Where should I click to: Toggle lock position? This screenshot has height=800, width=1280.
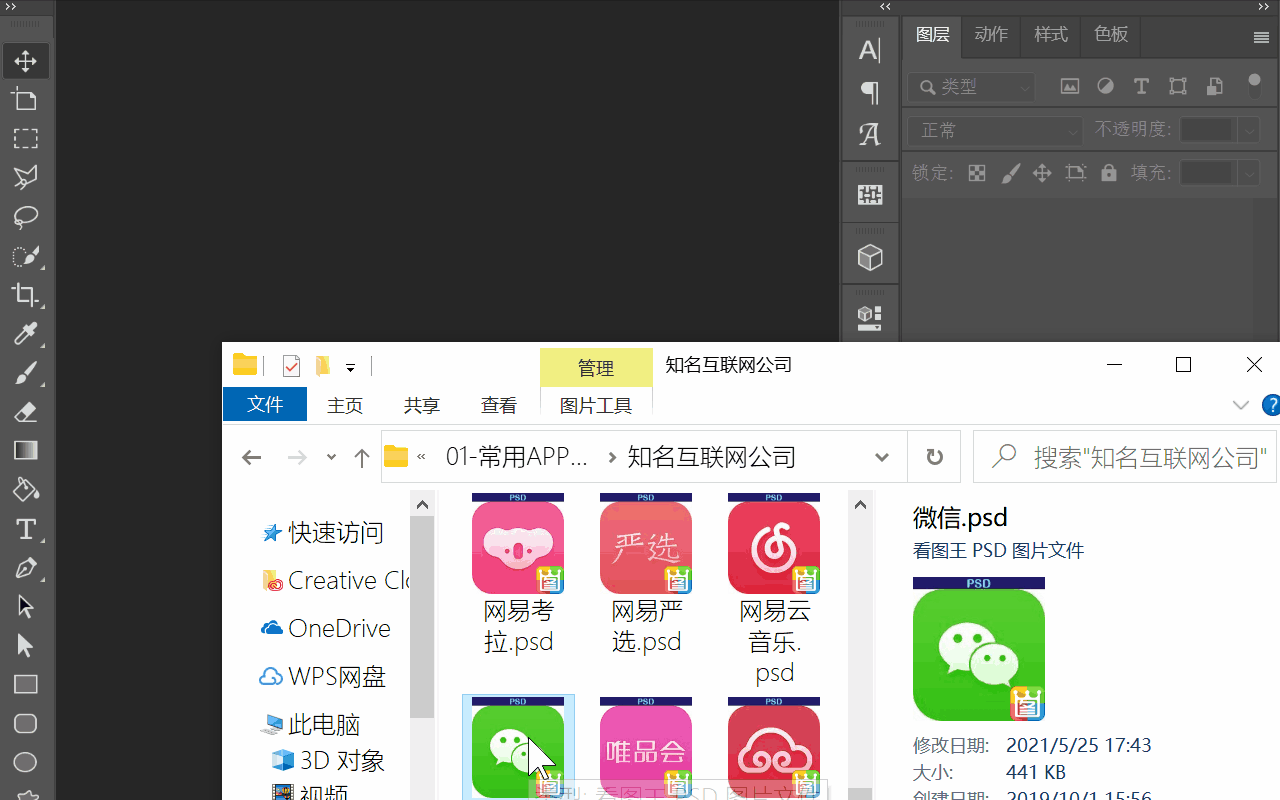1042,173
